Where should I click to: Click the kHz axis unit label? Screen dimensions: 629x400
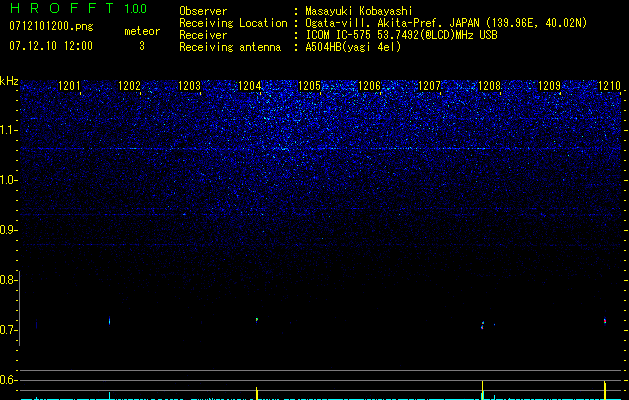[x=9, y=81]
